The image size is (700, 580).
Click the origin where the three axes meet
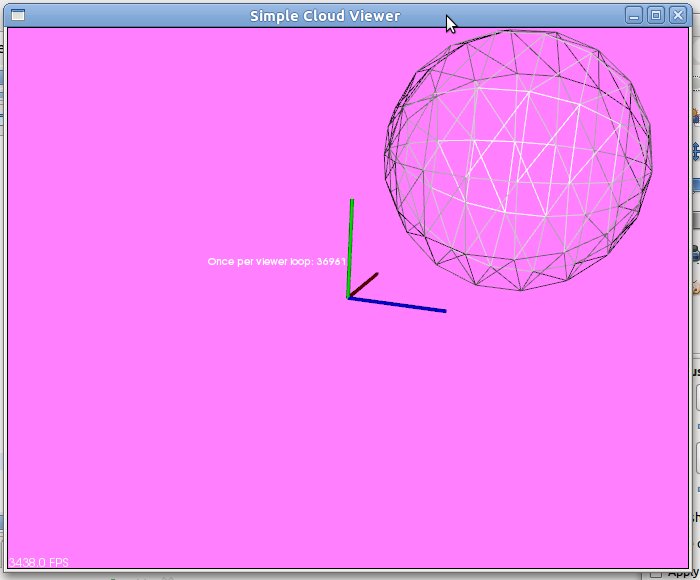click(x=349, y=297)
